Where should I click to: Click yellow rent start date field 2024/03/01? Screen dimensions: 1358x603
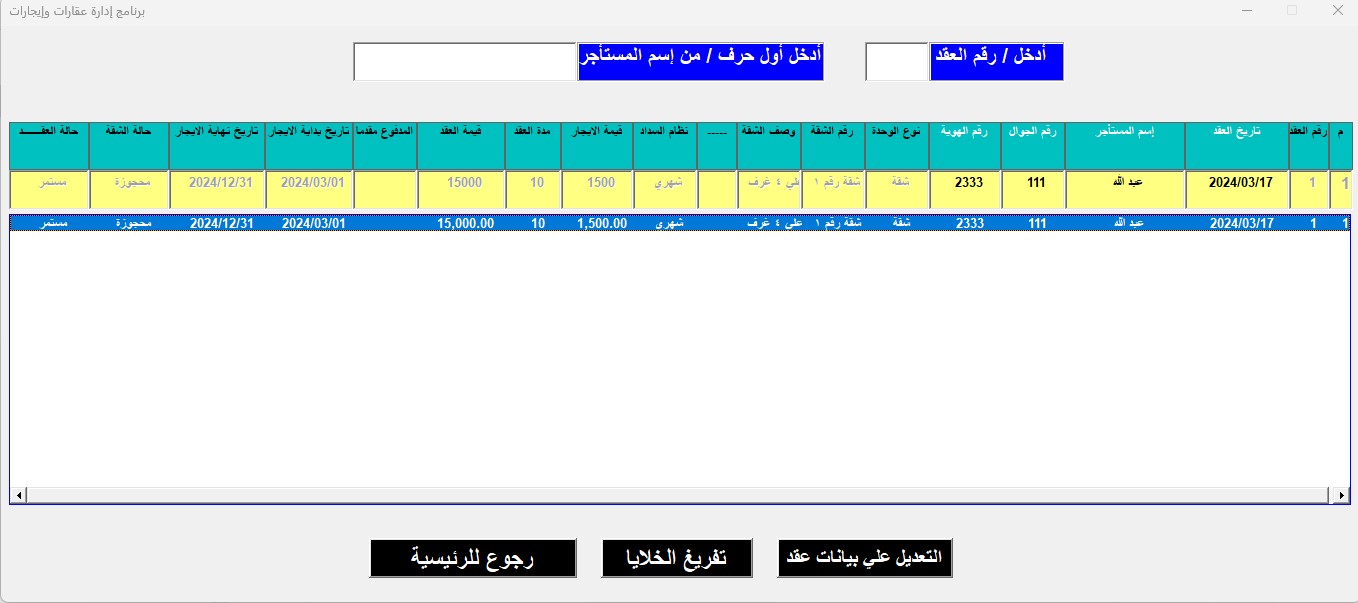pyautogui.click(x=309, y=189)
